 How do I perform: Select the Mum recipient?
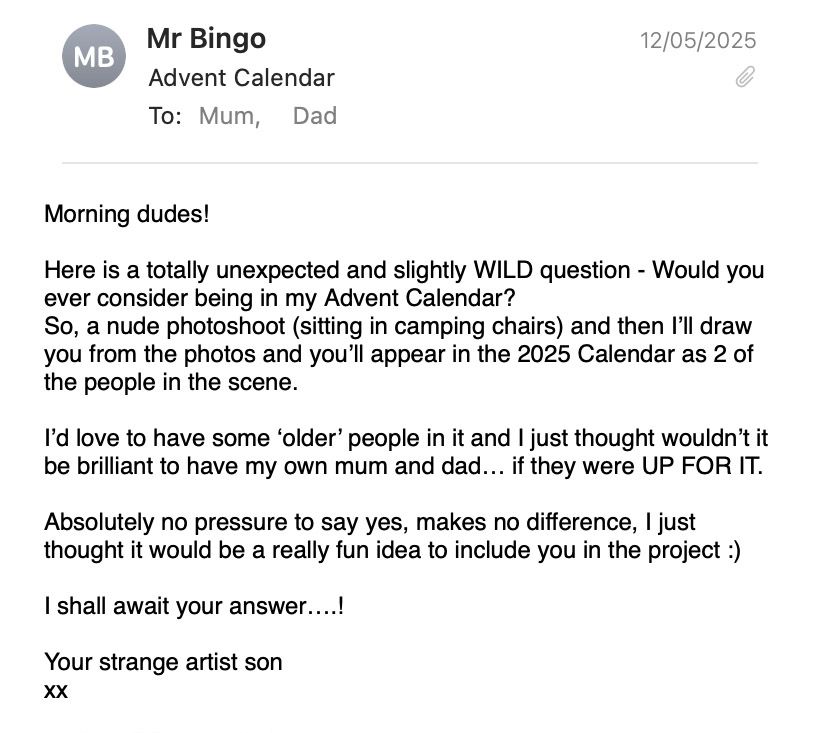click(x=229, y=116)
